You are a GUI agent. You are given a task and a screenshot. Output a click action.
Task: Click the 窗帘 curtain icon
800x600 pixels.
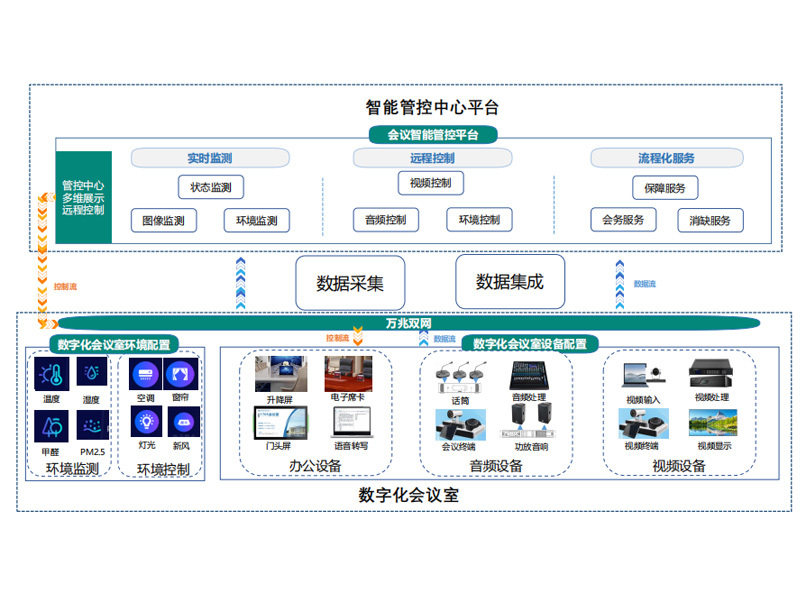pyautogui.click(x=181, y=375)
